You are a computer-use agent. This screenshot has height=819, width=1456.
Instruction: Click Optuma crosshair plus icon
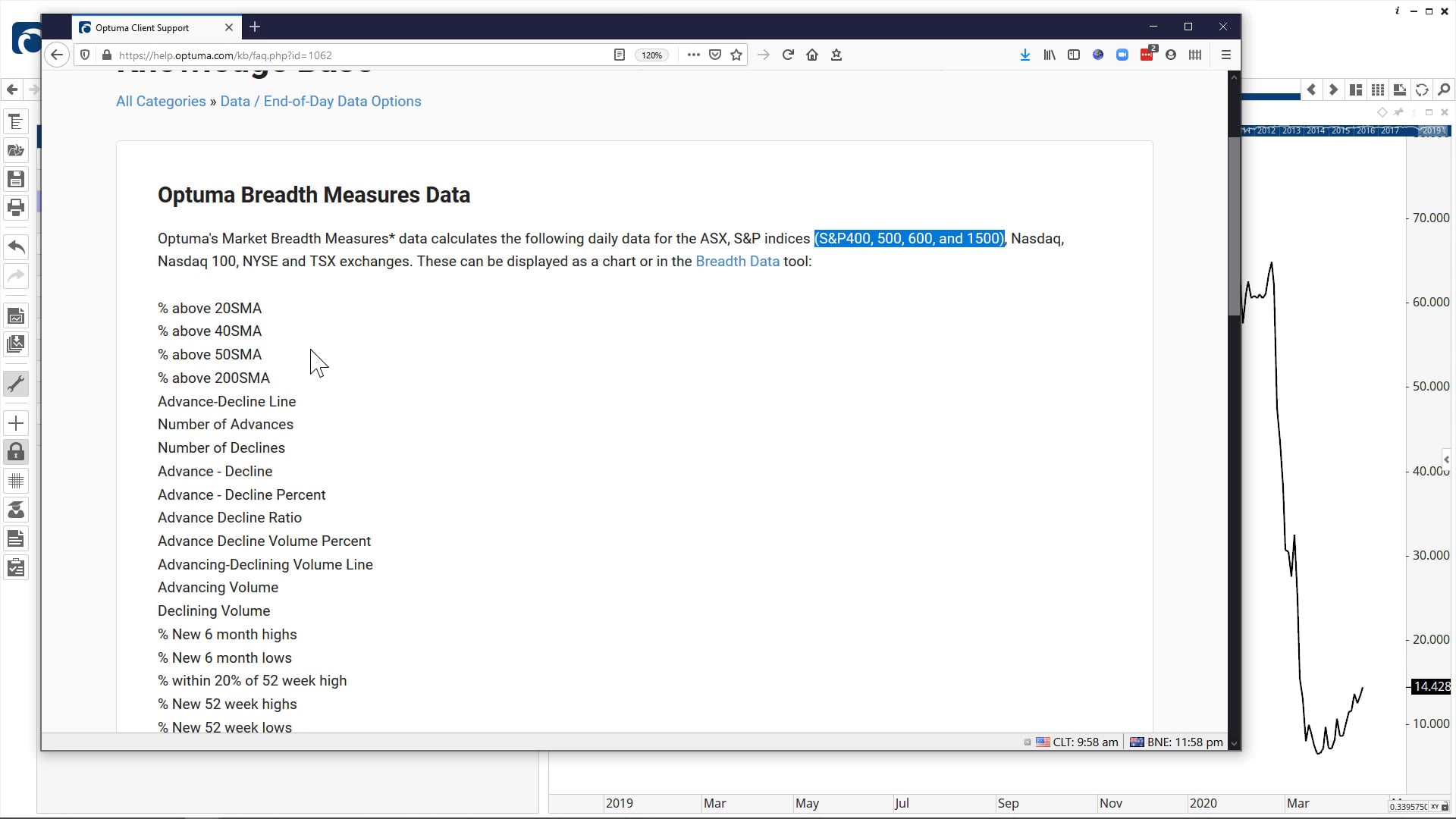[16, 423]
